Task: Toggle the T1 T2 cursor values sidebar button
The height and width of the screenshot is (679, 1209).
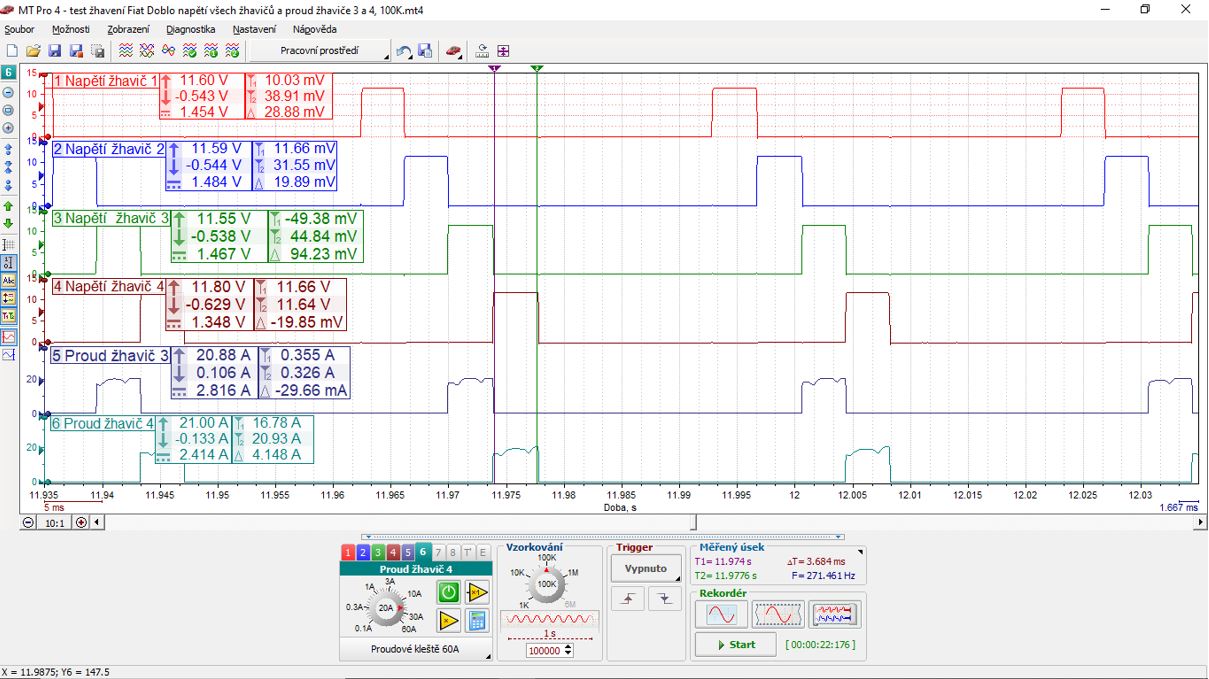Action: 8,316
